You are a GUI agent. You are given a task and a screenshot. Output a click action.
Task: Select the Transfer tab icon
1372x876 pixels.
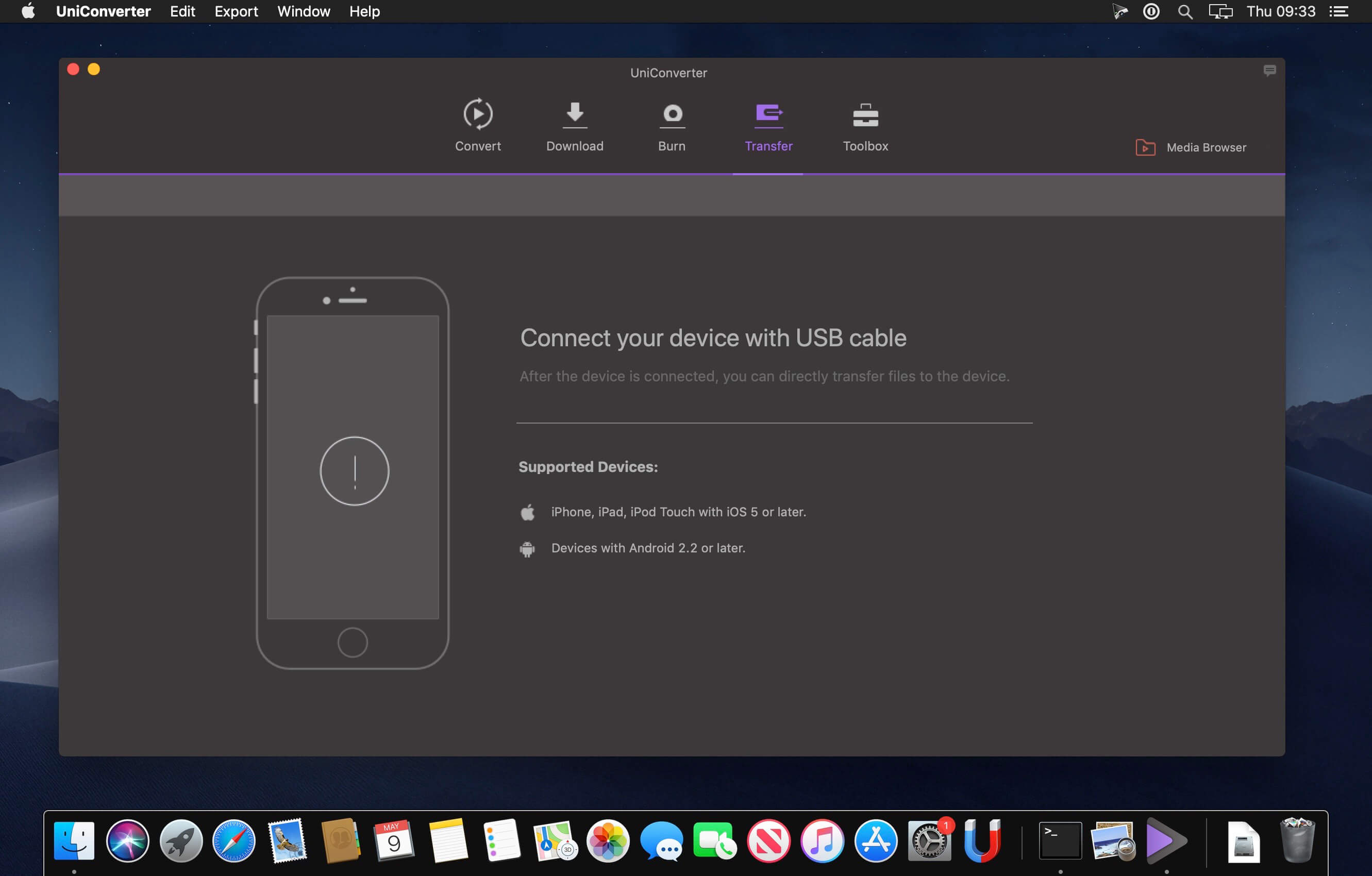[768, 113]
